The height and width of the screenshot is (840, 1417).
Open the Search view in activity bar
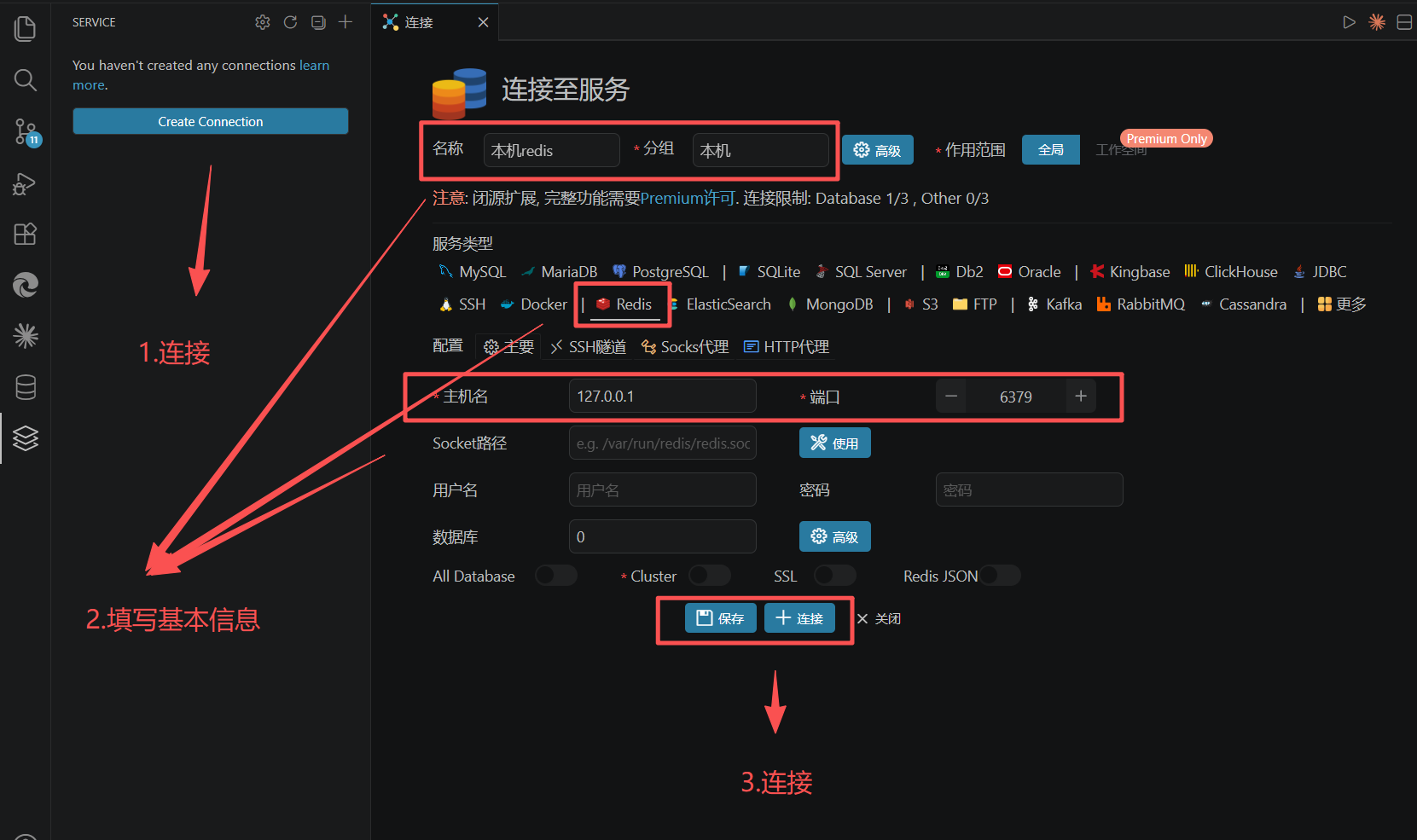click(26, 80)
